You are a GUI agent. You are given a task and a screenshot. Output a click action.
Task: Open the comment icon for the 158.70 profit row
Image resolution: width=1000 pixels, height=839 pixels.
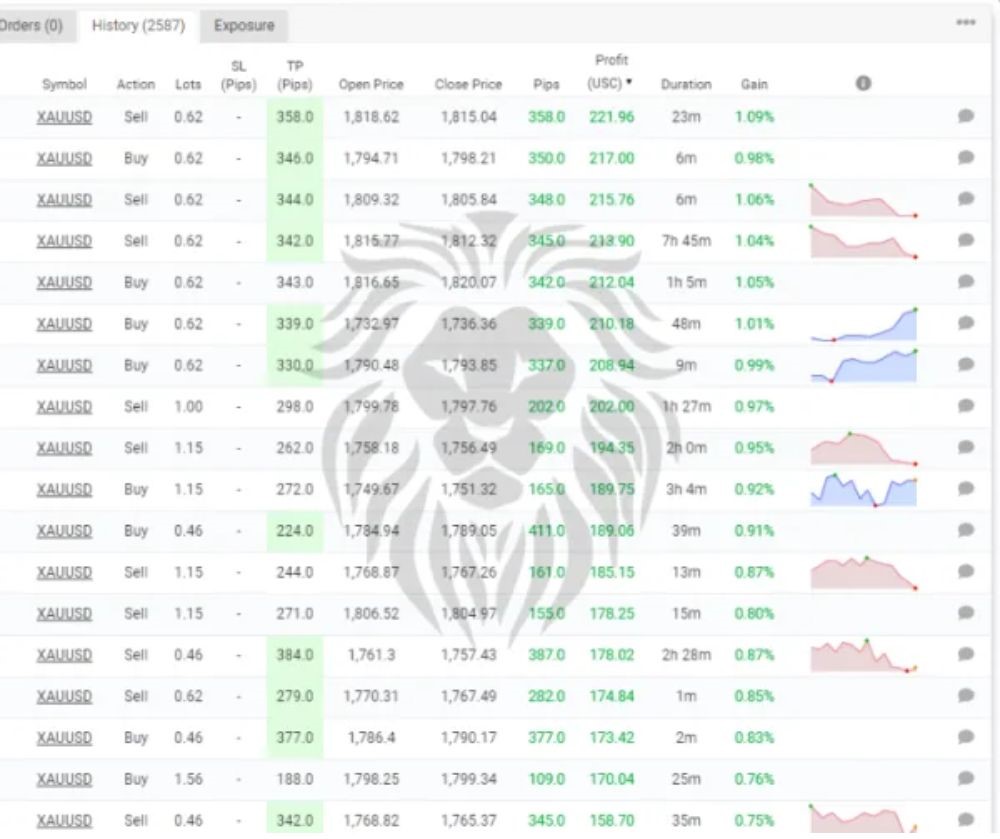click(966, 820)
